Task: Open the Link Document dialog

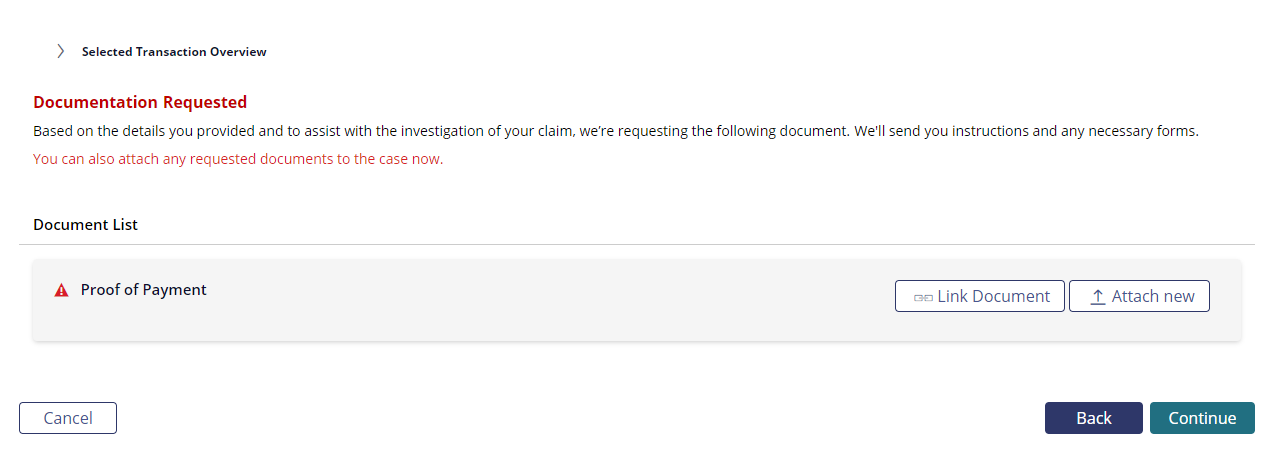Action: coord(980,296)
